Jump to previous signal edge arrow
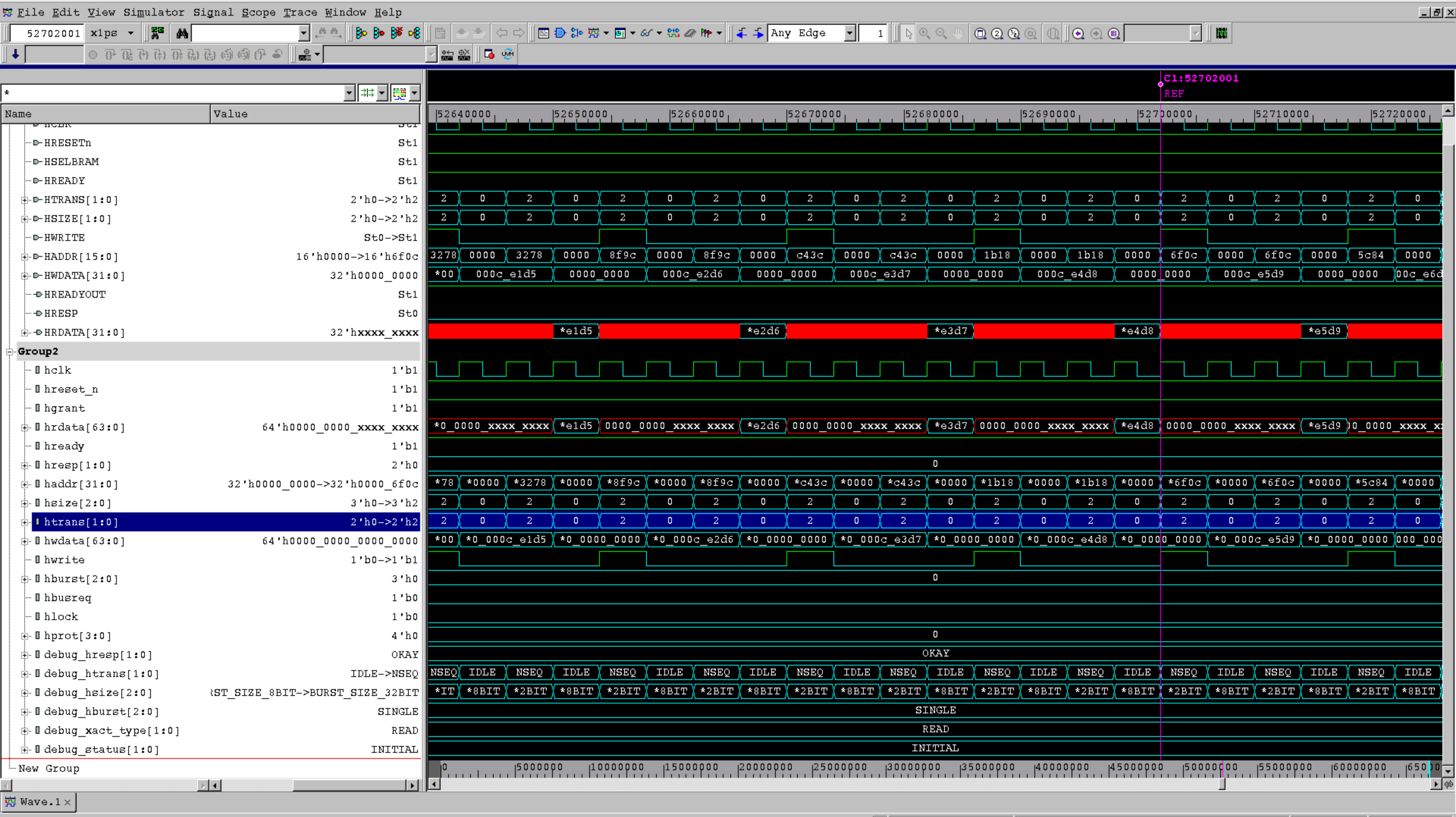 (x=742, y=33)
